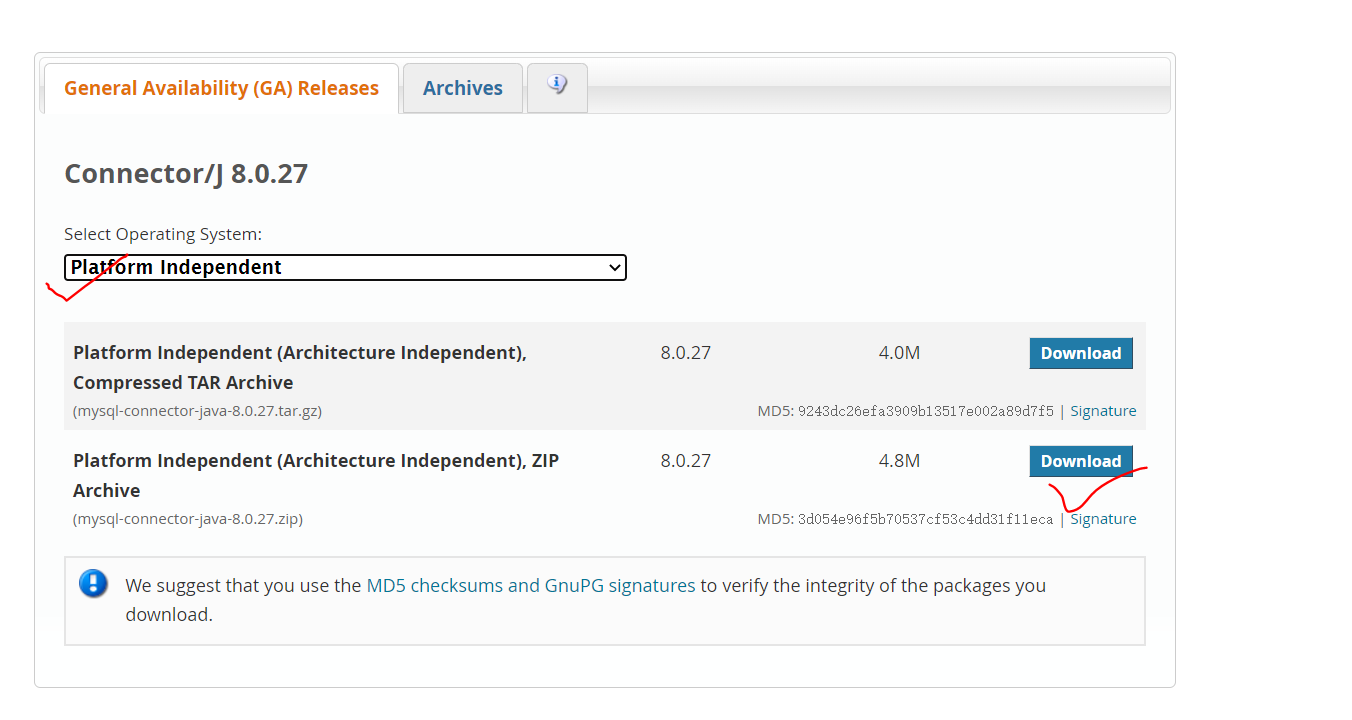The width and height of the screenshot is (1352, 720).
Task: Click the Select Operating System label
Action: point(162,233)
